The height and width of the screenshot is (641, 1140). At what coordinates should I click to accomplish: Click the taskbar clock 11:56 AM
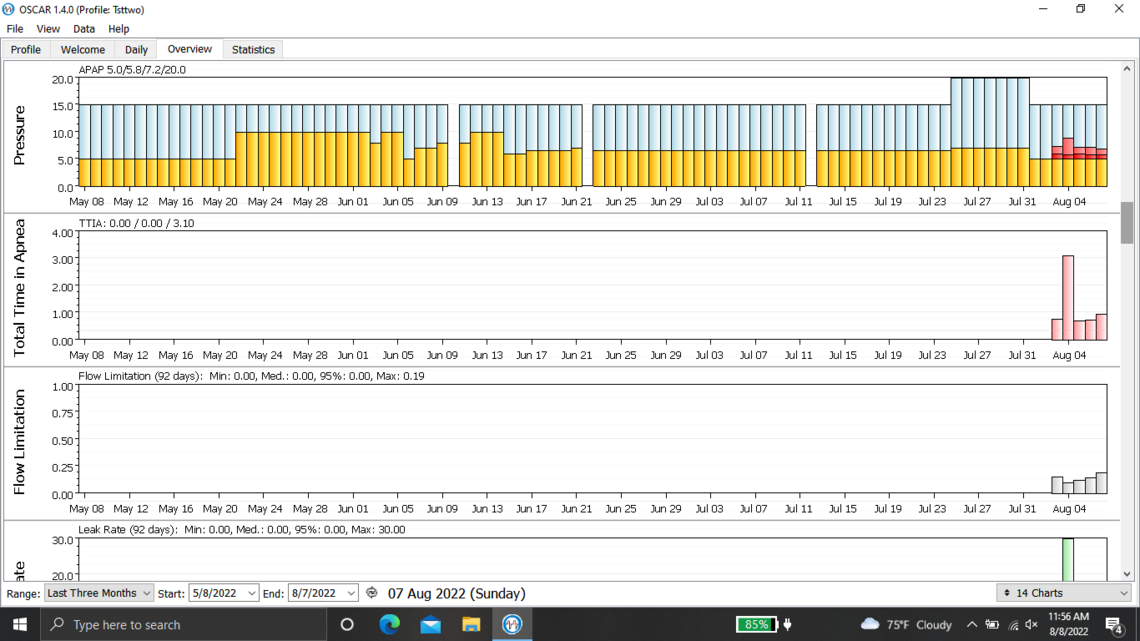(x=1069, y=624)
